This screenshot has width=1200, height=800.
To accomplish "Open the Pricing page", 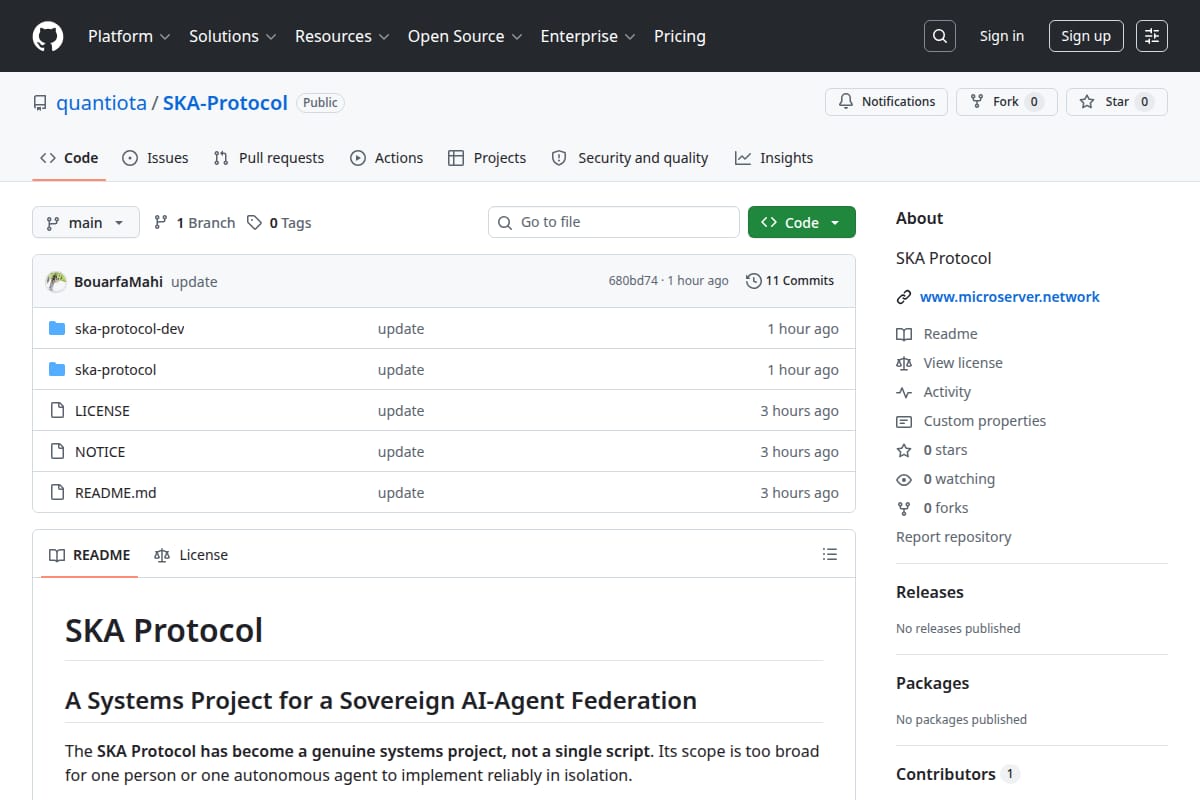I will 680,36.
